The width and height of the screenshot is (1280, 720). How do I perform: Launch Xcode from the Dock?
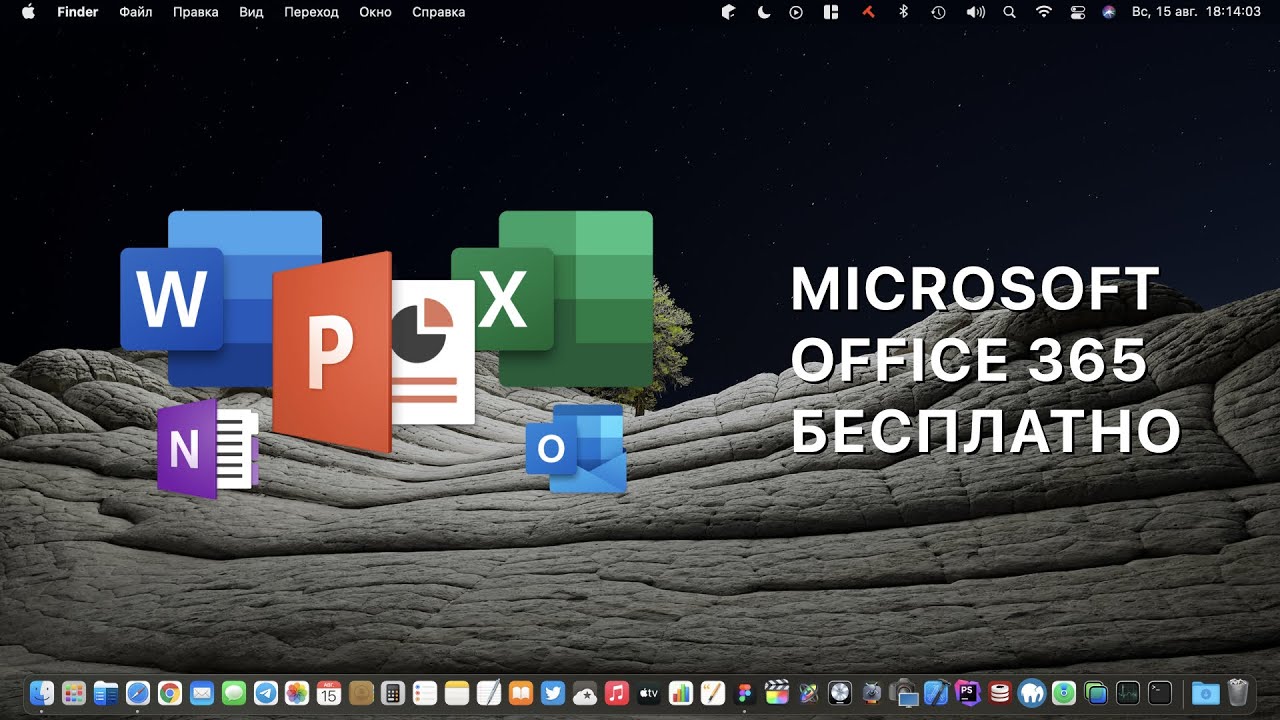(x=935, y=692)
